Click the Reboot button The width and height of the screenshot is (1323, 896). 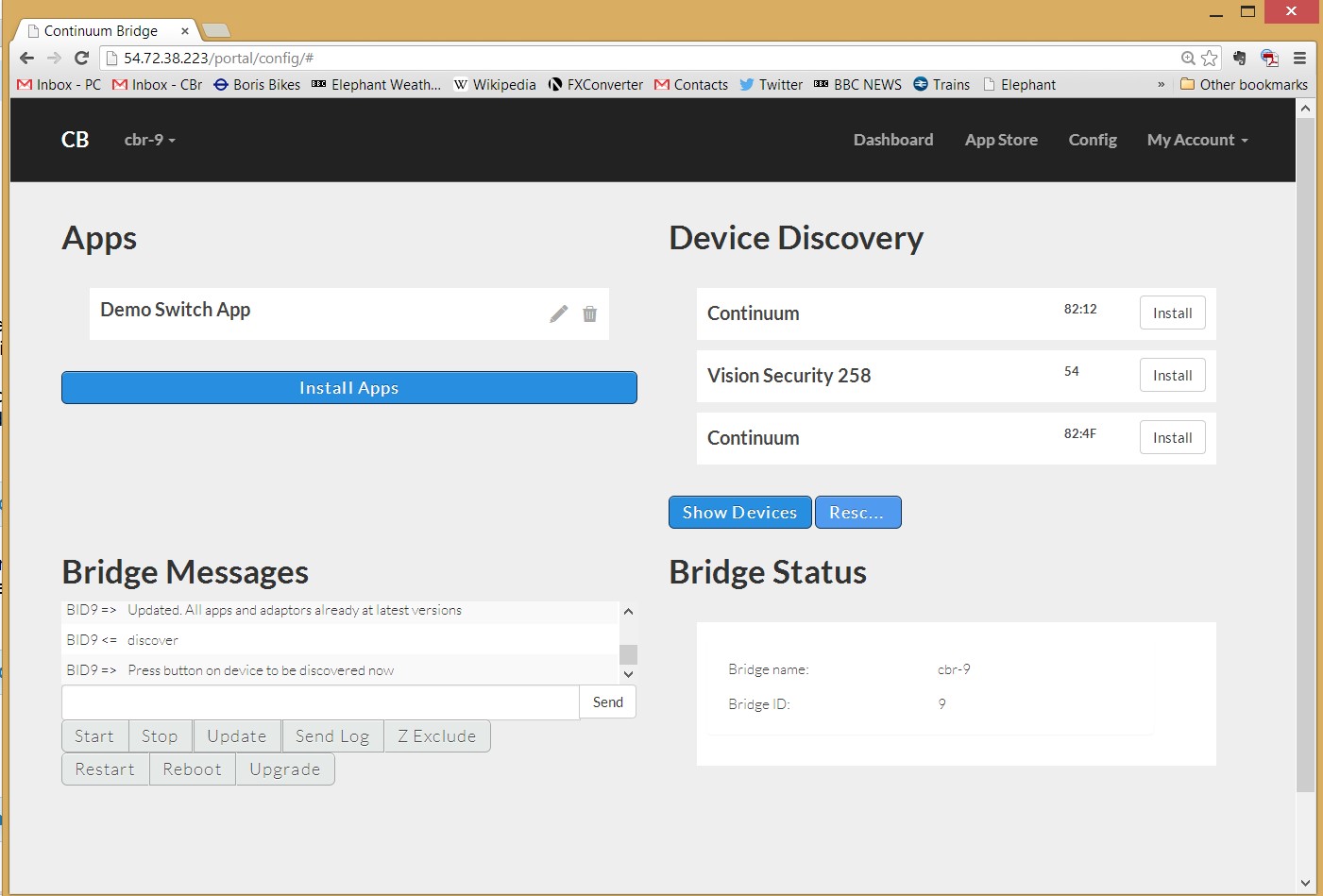tap(192, 769)
